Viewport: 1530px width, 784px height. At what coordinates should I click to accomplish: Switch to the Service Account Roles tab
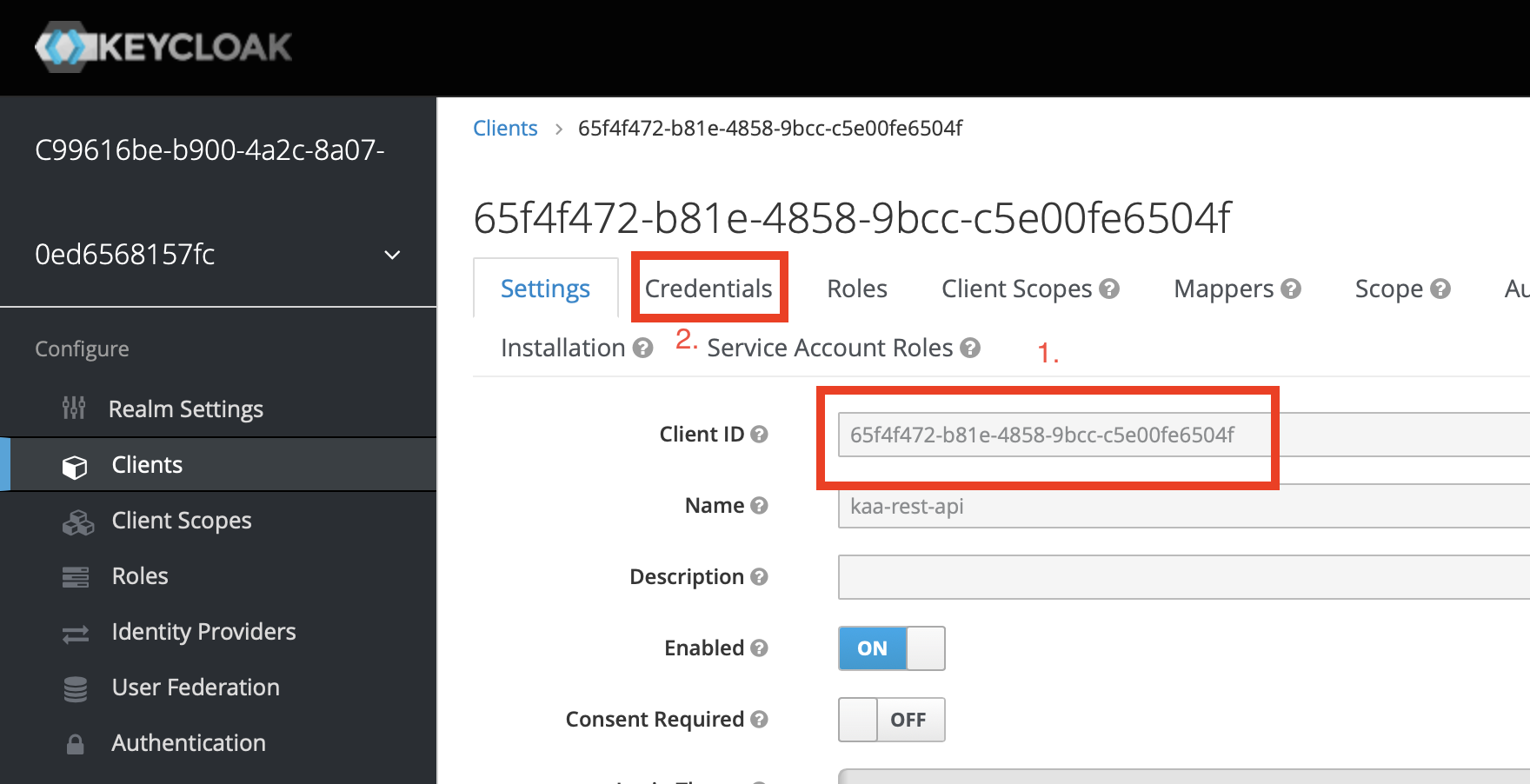829,348
